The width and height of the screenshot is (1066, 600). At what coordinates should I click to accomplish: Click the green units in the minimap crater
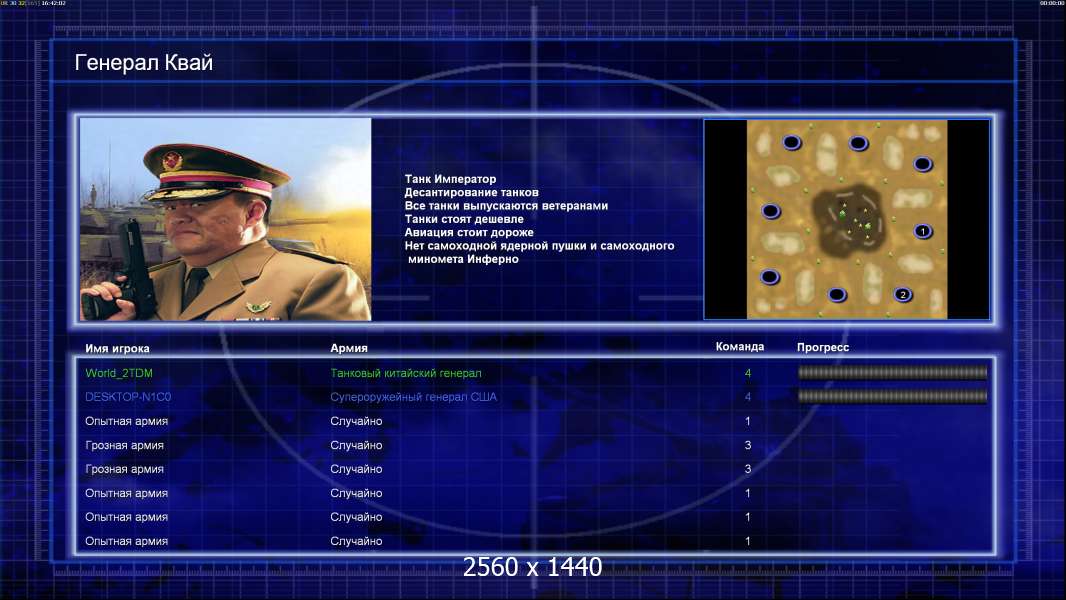pyautogui.click(x=855, y=219)
